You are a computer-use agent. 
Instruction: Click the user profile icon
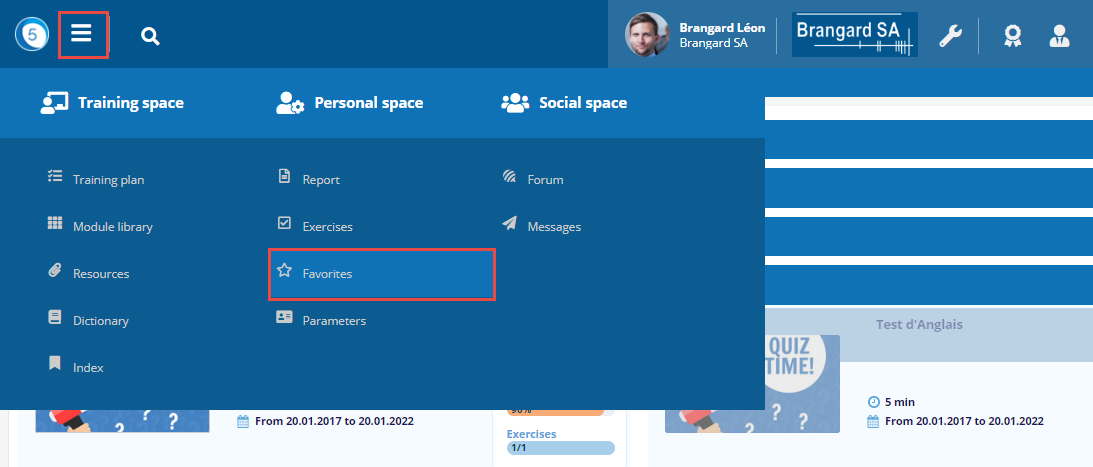click(1059, 36)
